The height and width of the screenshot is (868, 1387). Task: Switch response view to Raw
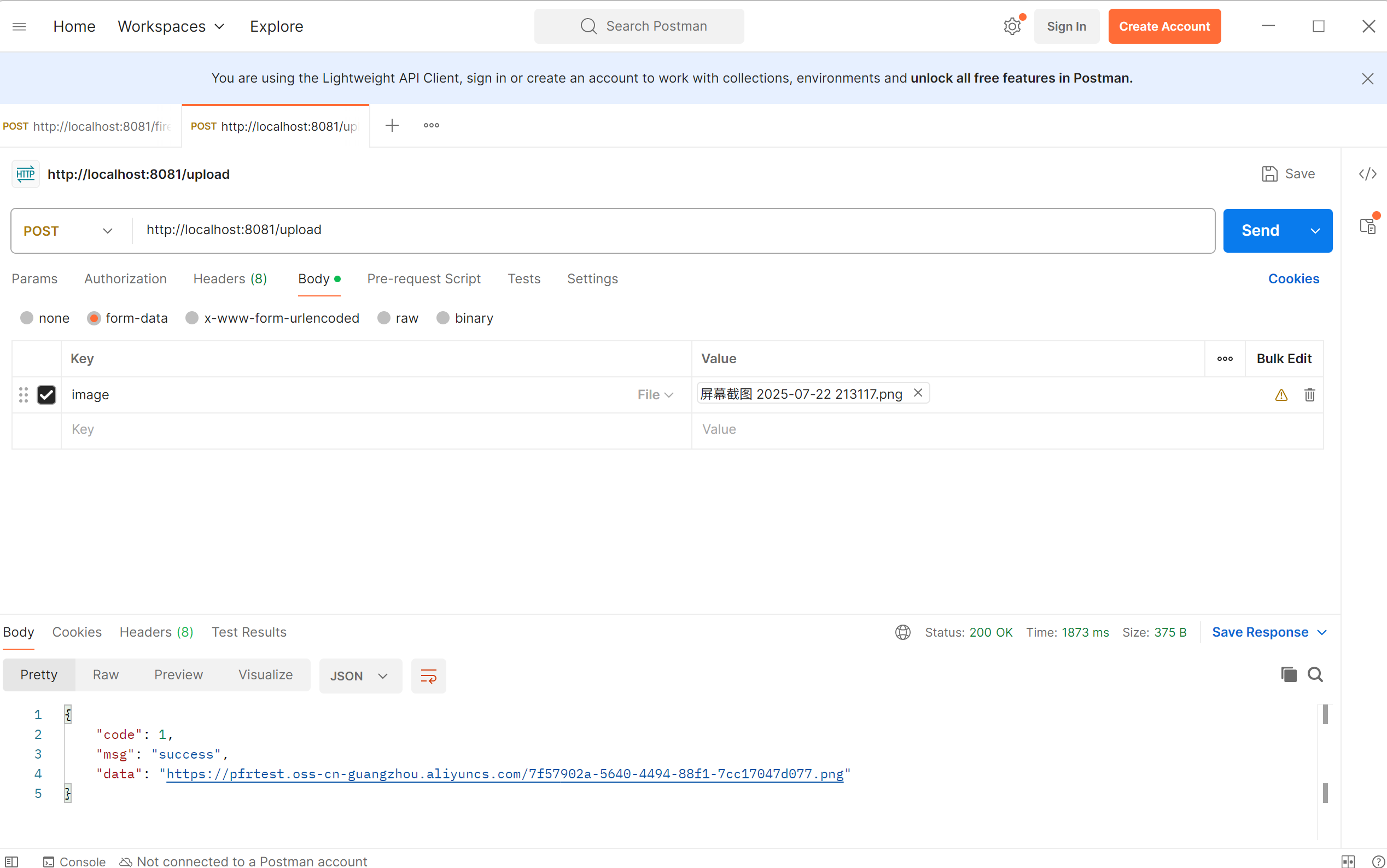[x=106, y=675]
